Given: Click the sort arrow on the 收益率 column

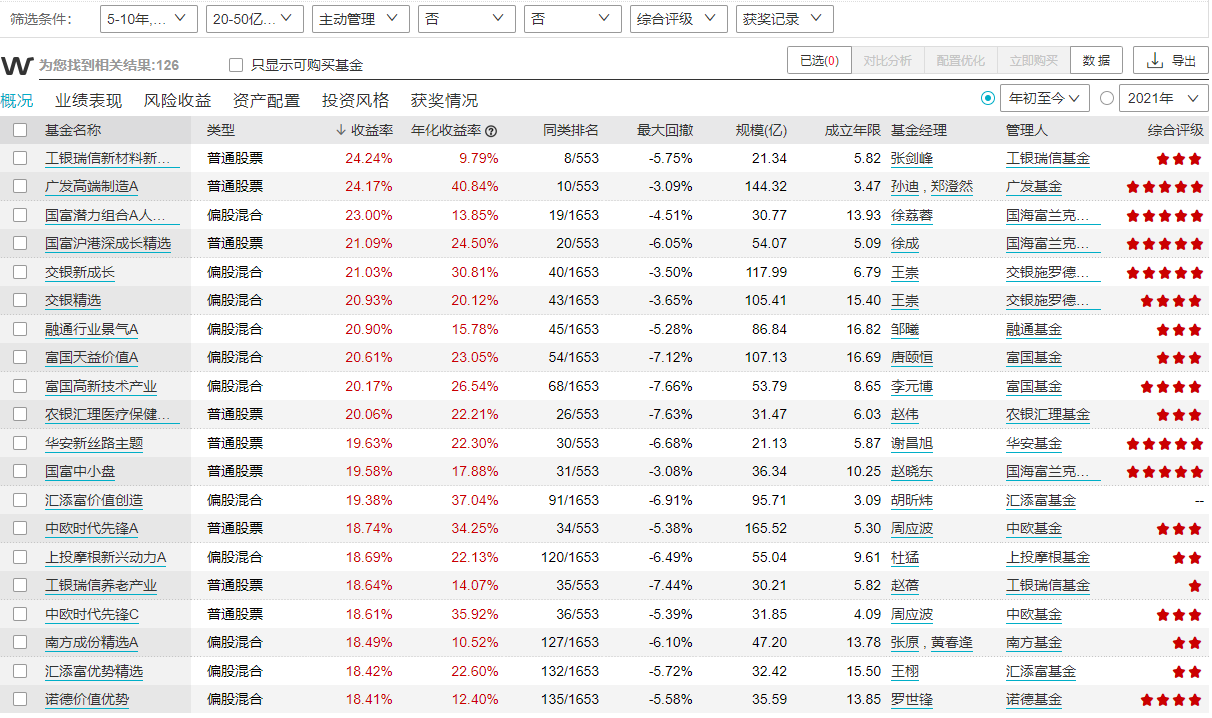Looking at the screenshot, I should click(x=341, y=130).
